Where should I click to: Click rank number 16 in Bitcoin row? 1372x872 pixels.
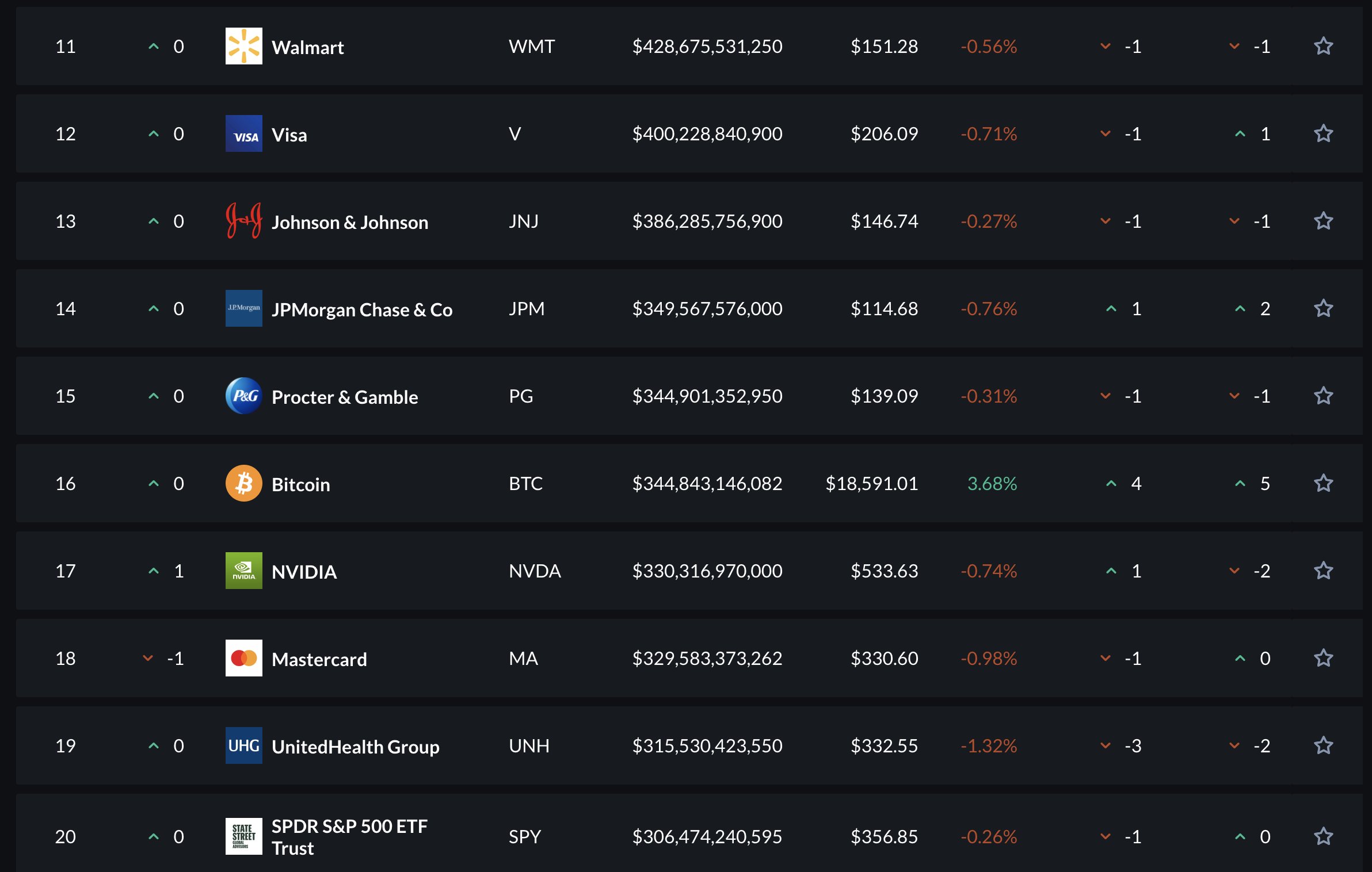click(x=66, y=483)
